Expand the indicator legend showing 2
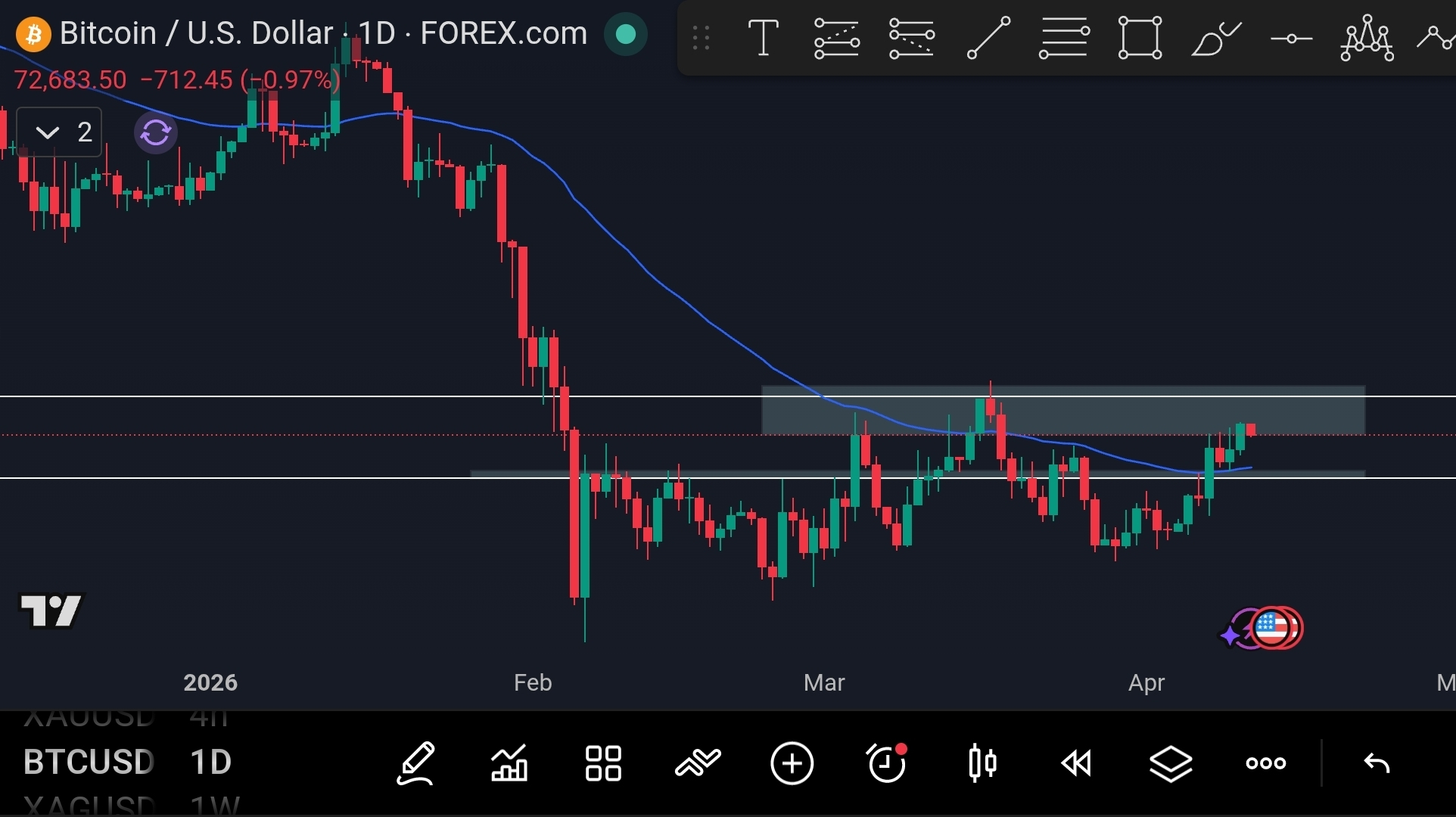 59,132
